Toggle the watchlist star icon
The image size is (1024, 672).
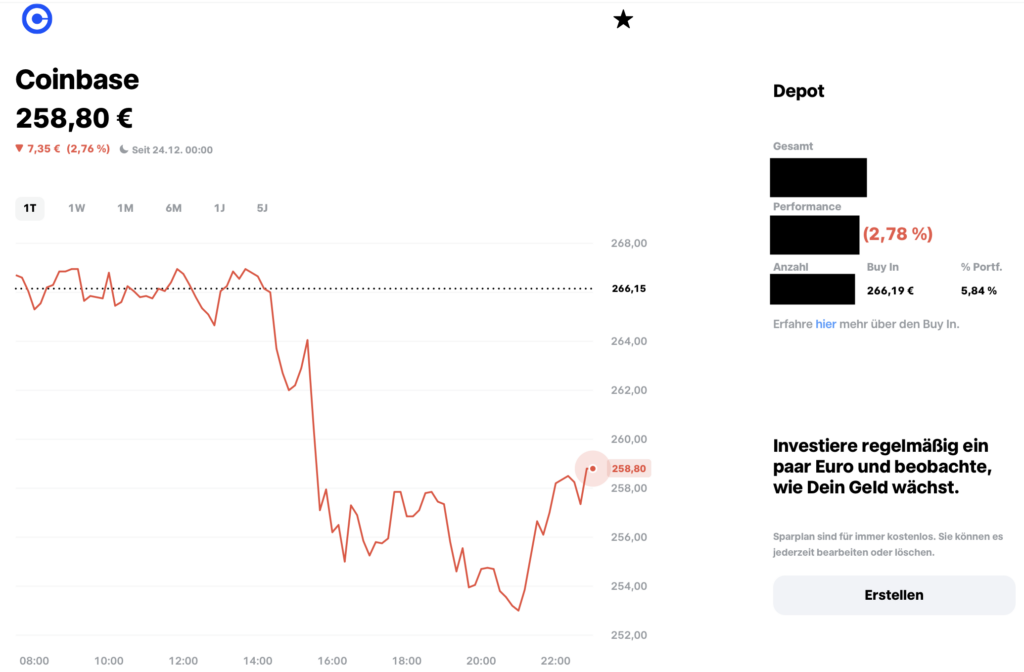coord(623,20)
